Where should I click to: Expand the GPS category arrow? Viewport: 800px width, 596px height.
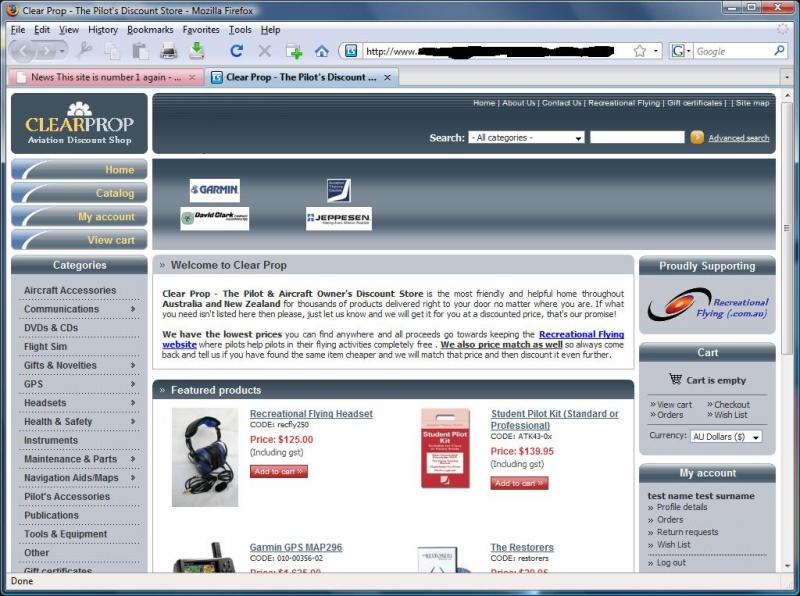[133, 384]
